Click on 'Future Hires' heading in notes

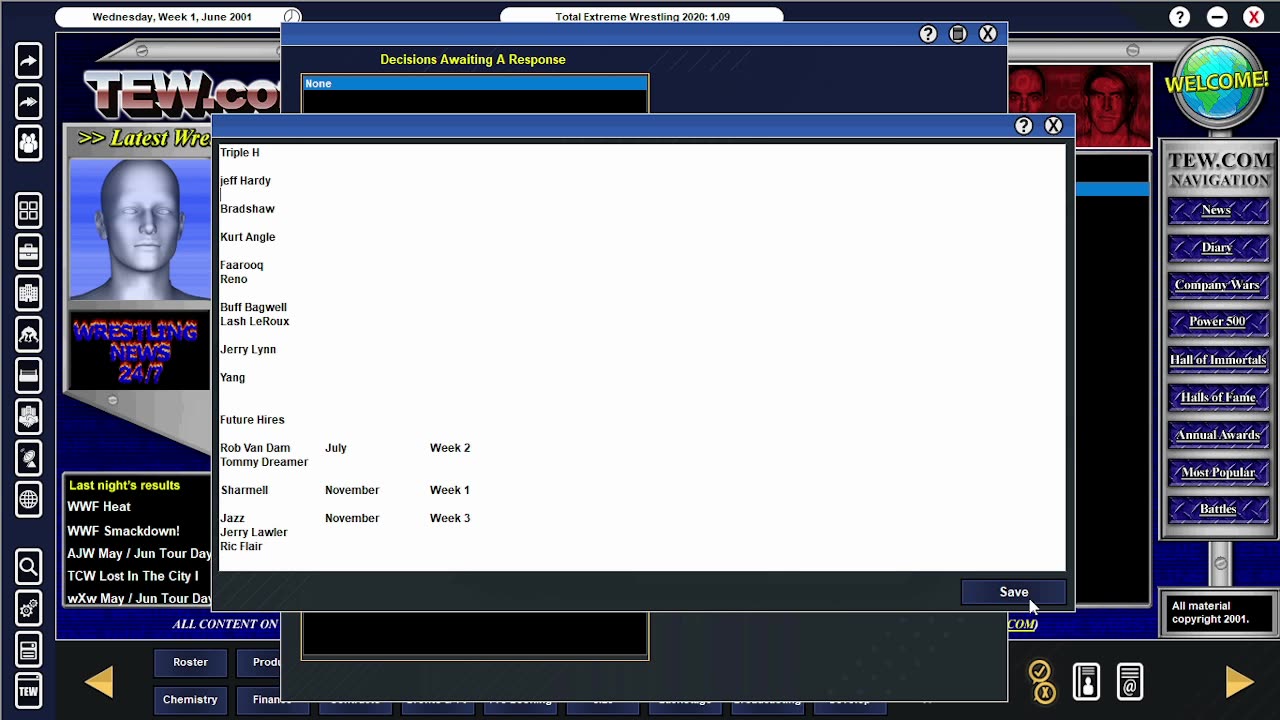coord(252,420)
